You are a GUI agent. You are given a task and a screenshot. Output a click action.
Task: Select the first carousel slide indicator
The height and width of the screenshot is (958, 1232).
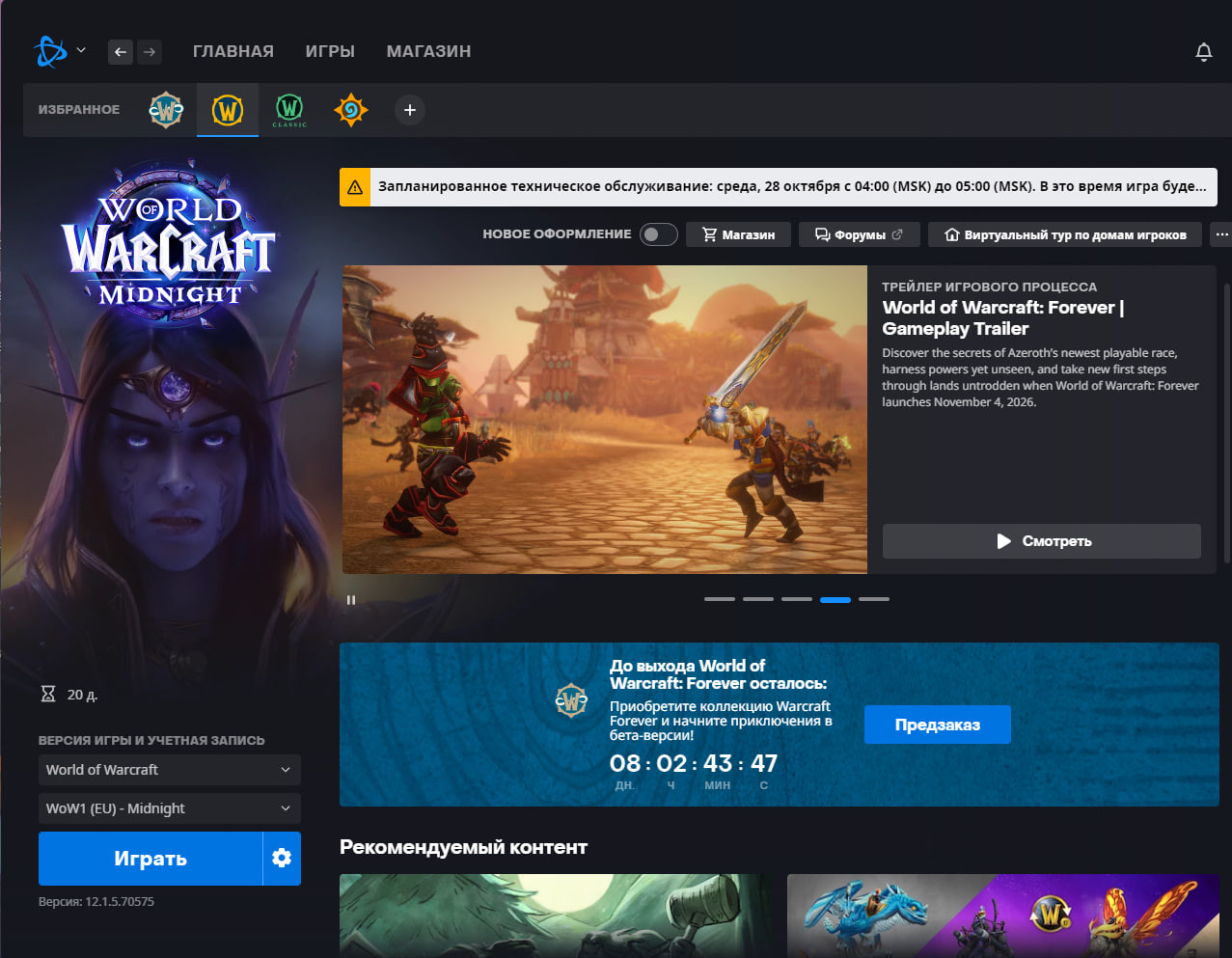pyautogui.click(x=720, y=599)
